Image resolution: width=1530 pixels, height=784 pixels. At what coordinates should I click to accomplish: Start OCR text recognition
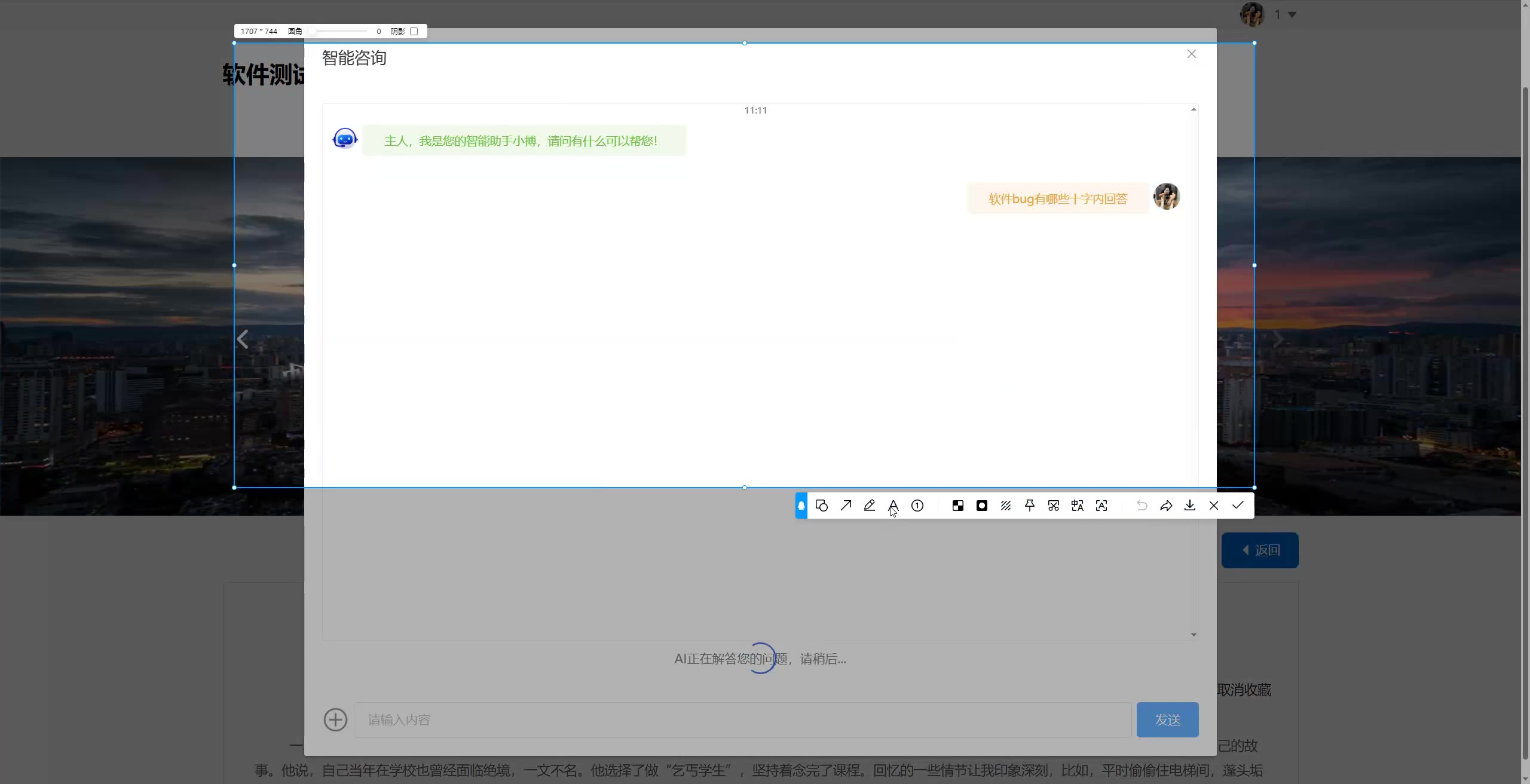tap(1101, 506)
